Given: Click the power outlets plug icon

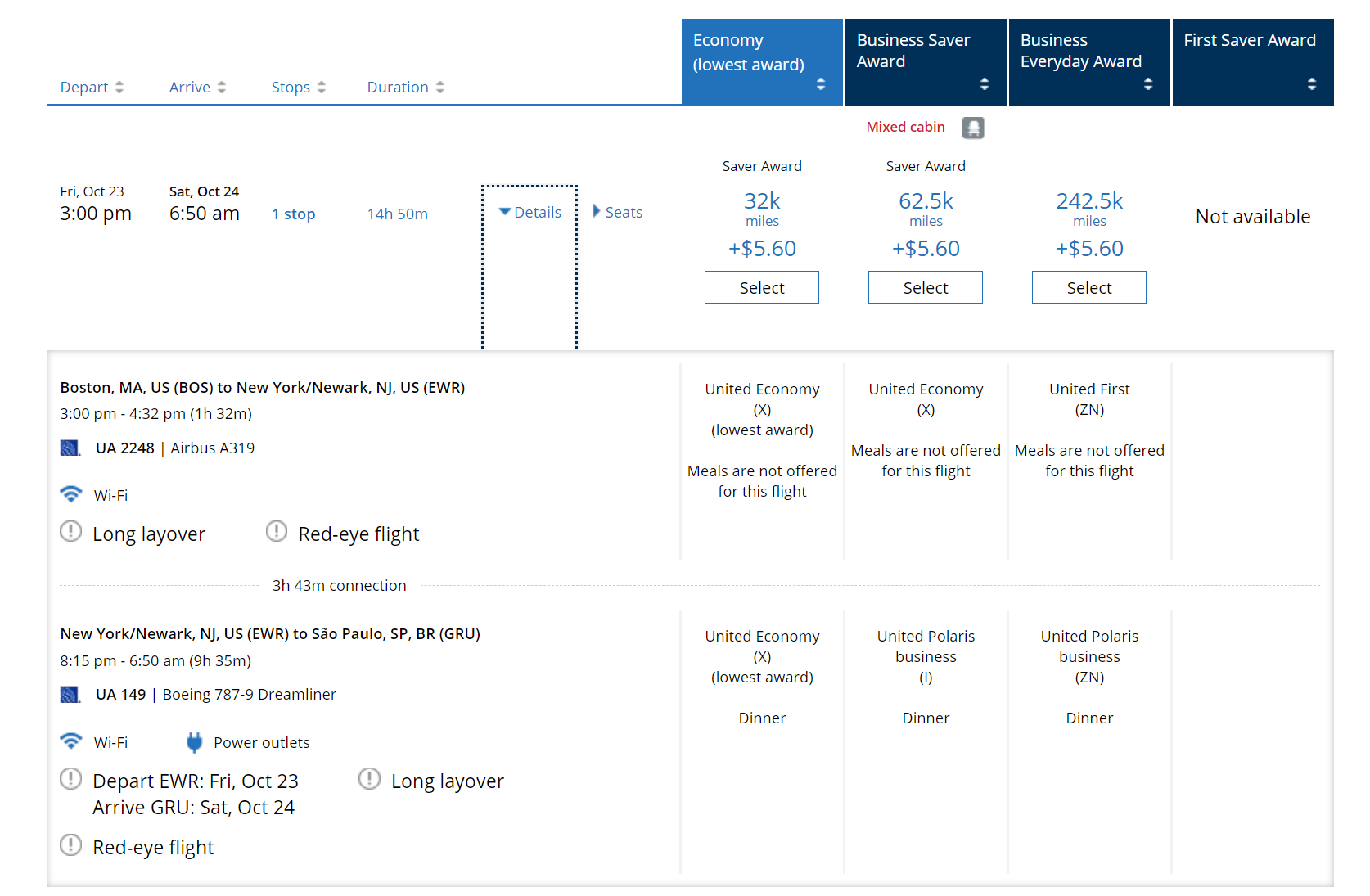Looking at the screenshot, I should (x=194, y=742).
